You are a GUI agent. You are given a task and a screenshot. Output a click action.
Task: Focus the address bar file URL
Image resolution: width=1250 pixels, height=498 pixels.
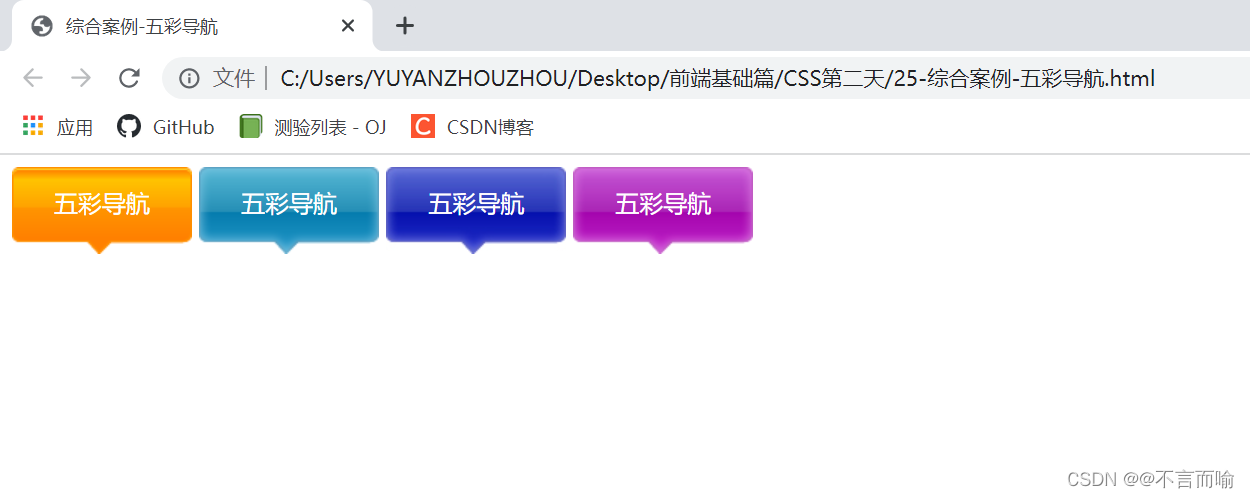click(x=718, y=78)
